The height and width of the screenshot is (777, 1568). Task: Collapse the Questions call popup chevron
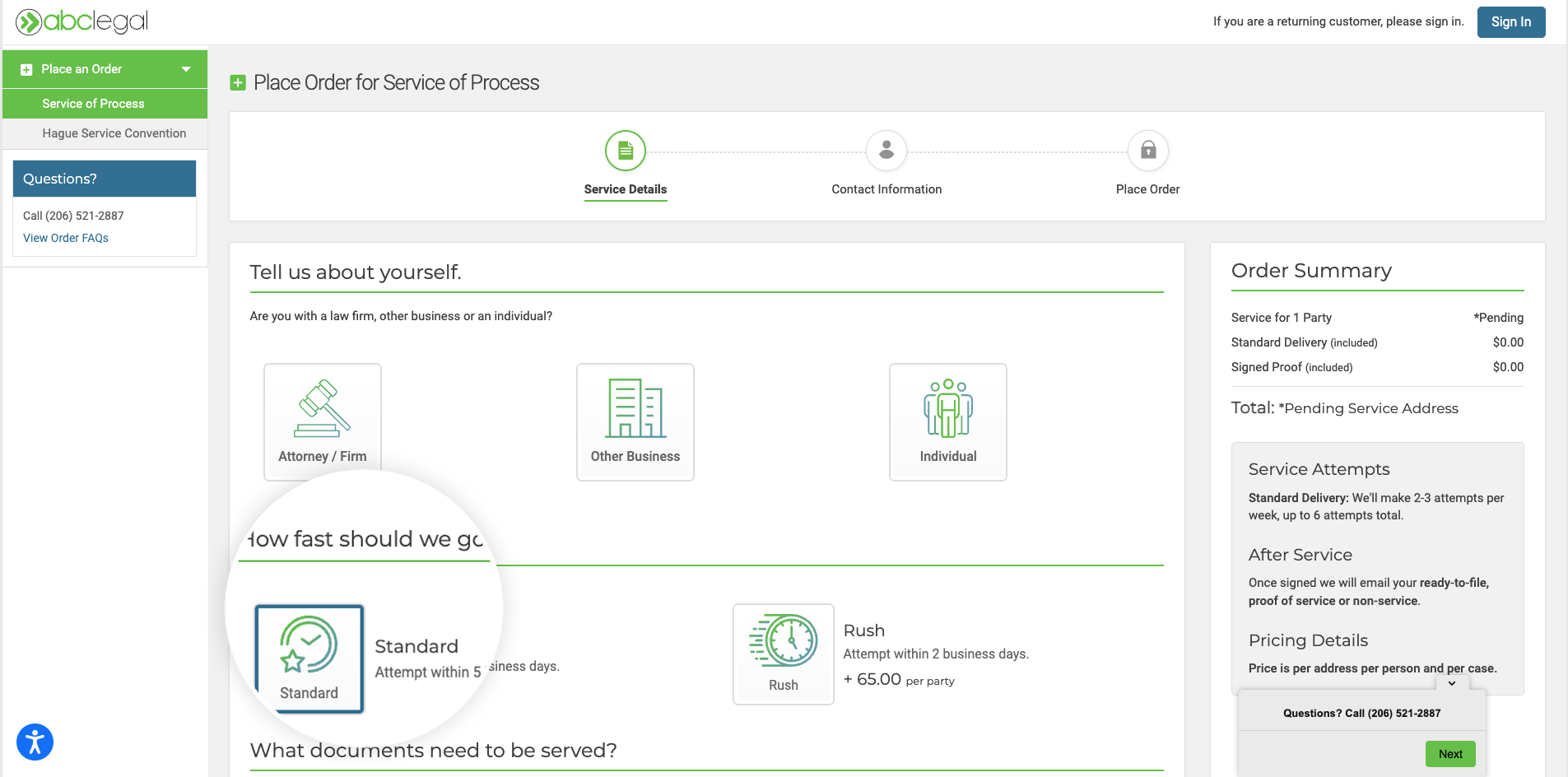1452,683
